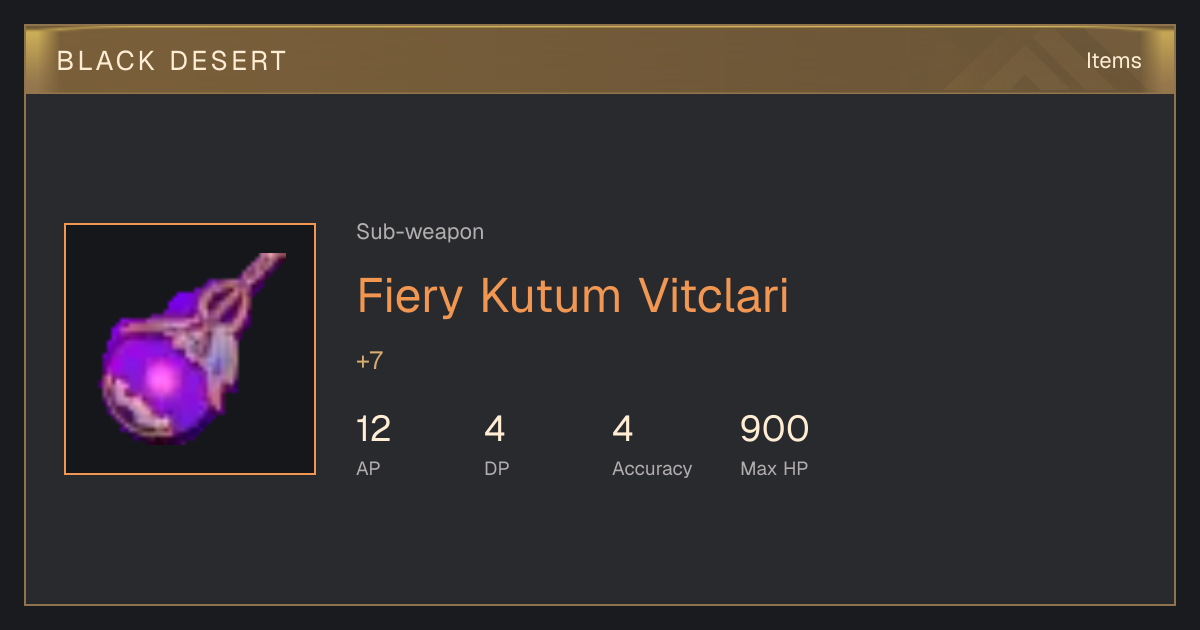Screen dimensions: 1200x630
Task: Select the +7 enhancement level
Action: tap(370, 361)
